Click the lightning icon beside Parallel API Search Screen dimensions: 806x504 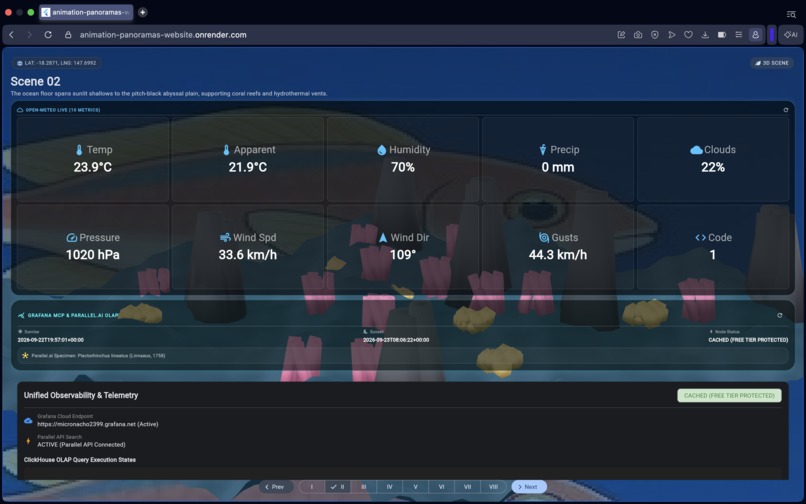pos(28,441)
